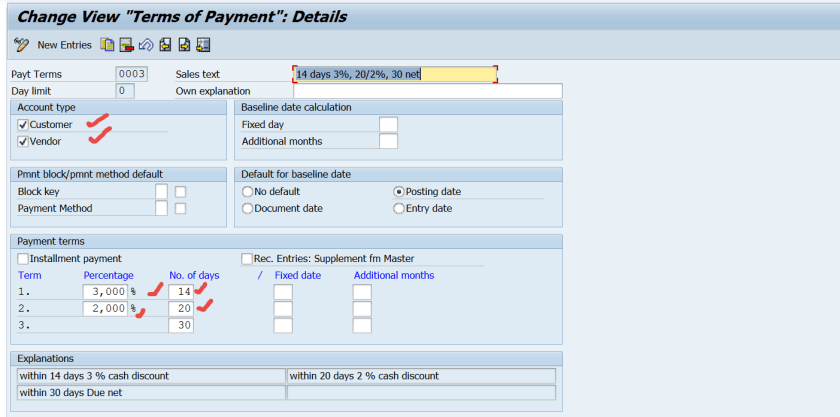This screenshot has height=417, width=840.
Task: Click explanation 'within 20 days 2 % cash discount'
Action: (x=422, y=376)
